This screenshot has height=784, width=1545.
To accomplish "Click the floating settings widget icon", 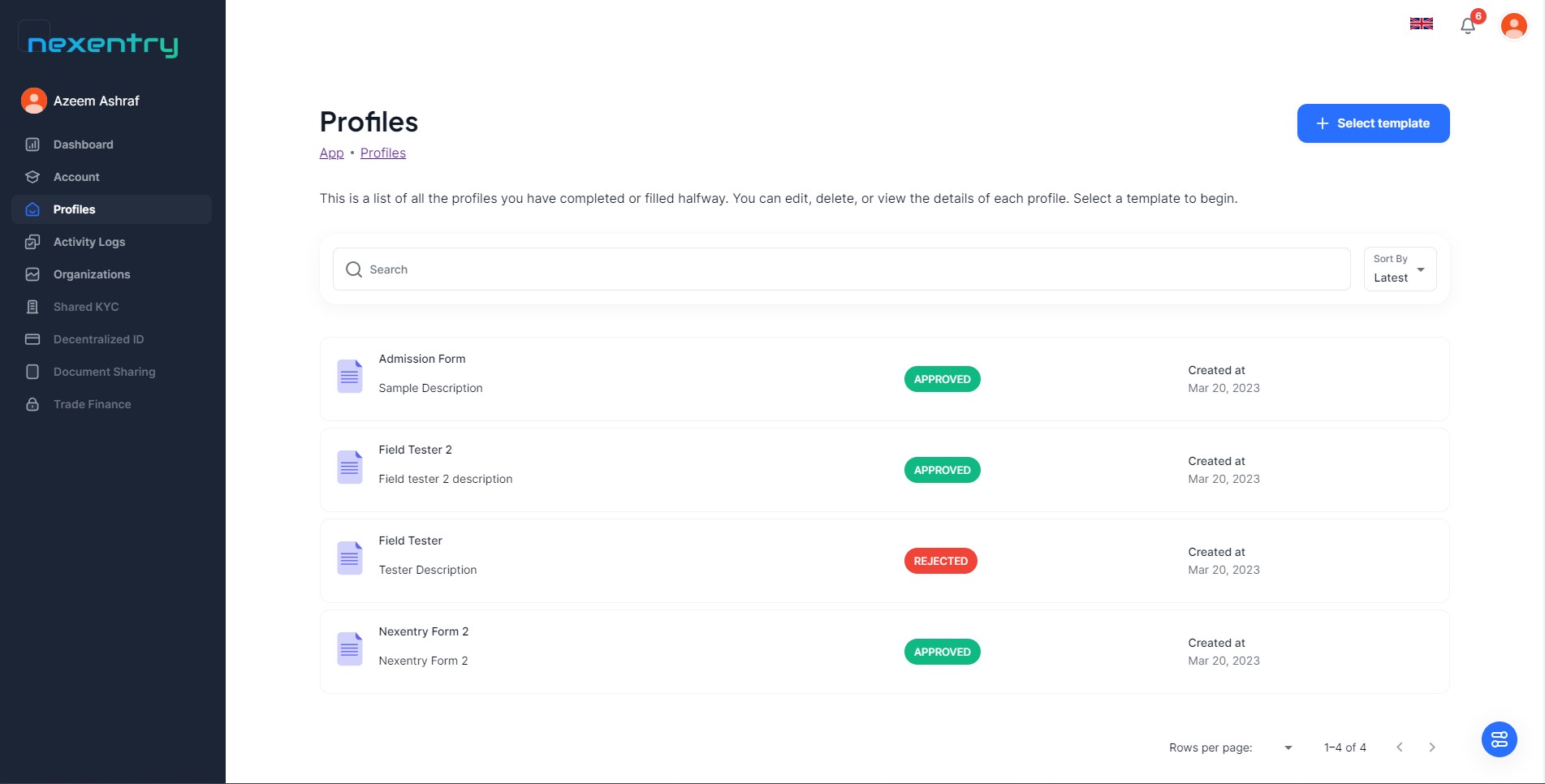I will tap(1499, 739).
